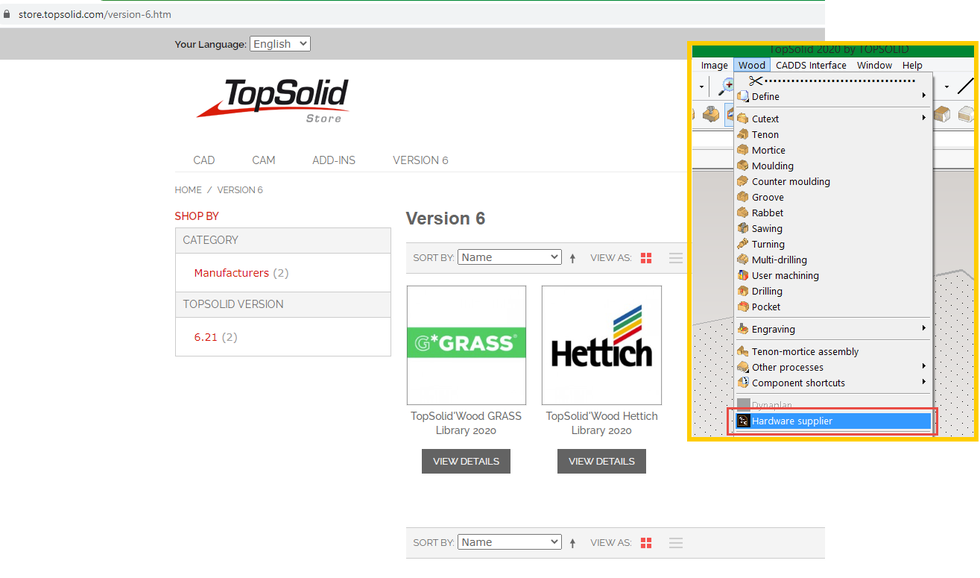Select Moulding in the Wood menu
This screenshot has height=578, width=980.
[x=833, y=166]
